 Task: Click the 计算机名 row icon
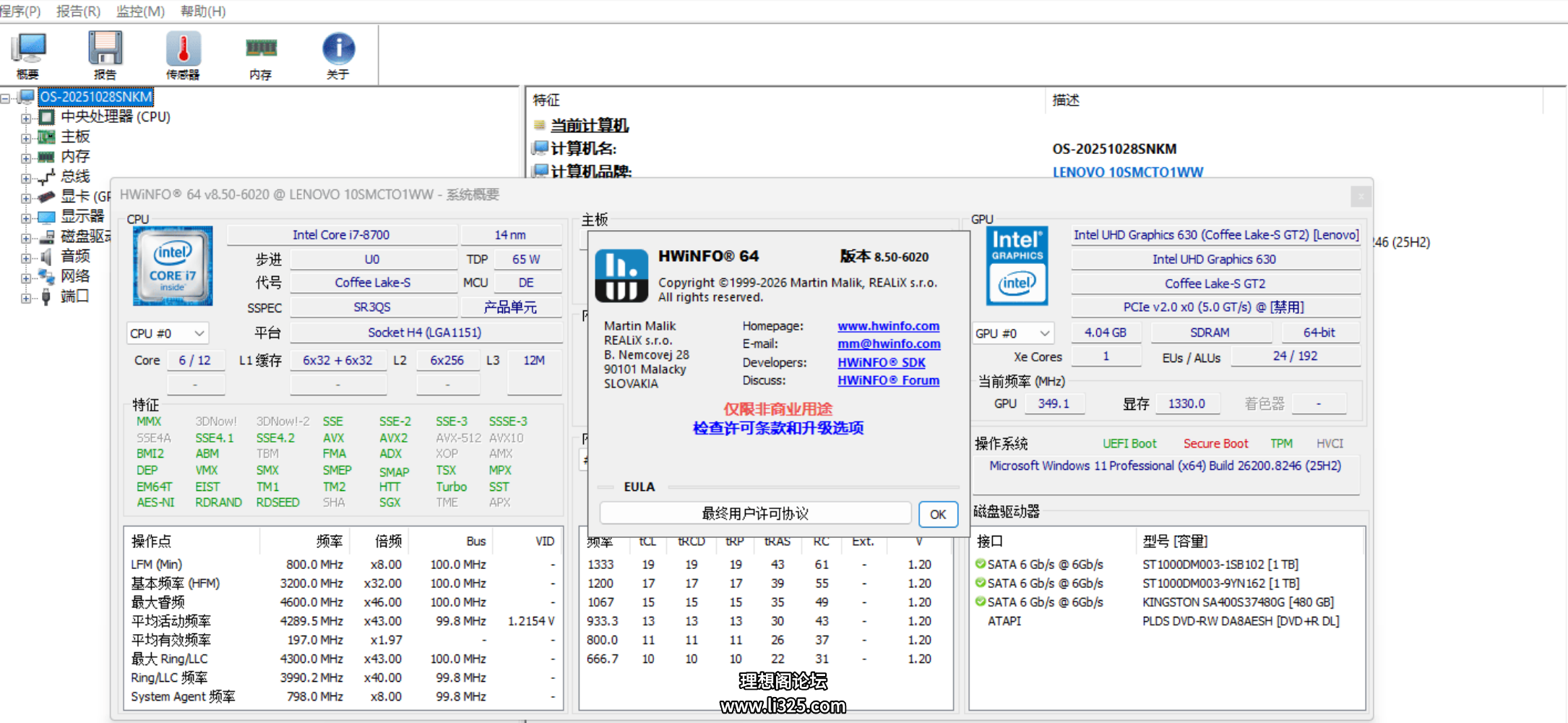(x=540, y=148)
